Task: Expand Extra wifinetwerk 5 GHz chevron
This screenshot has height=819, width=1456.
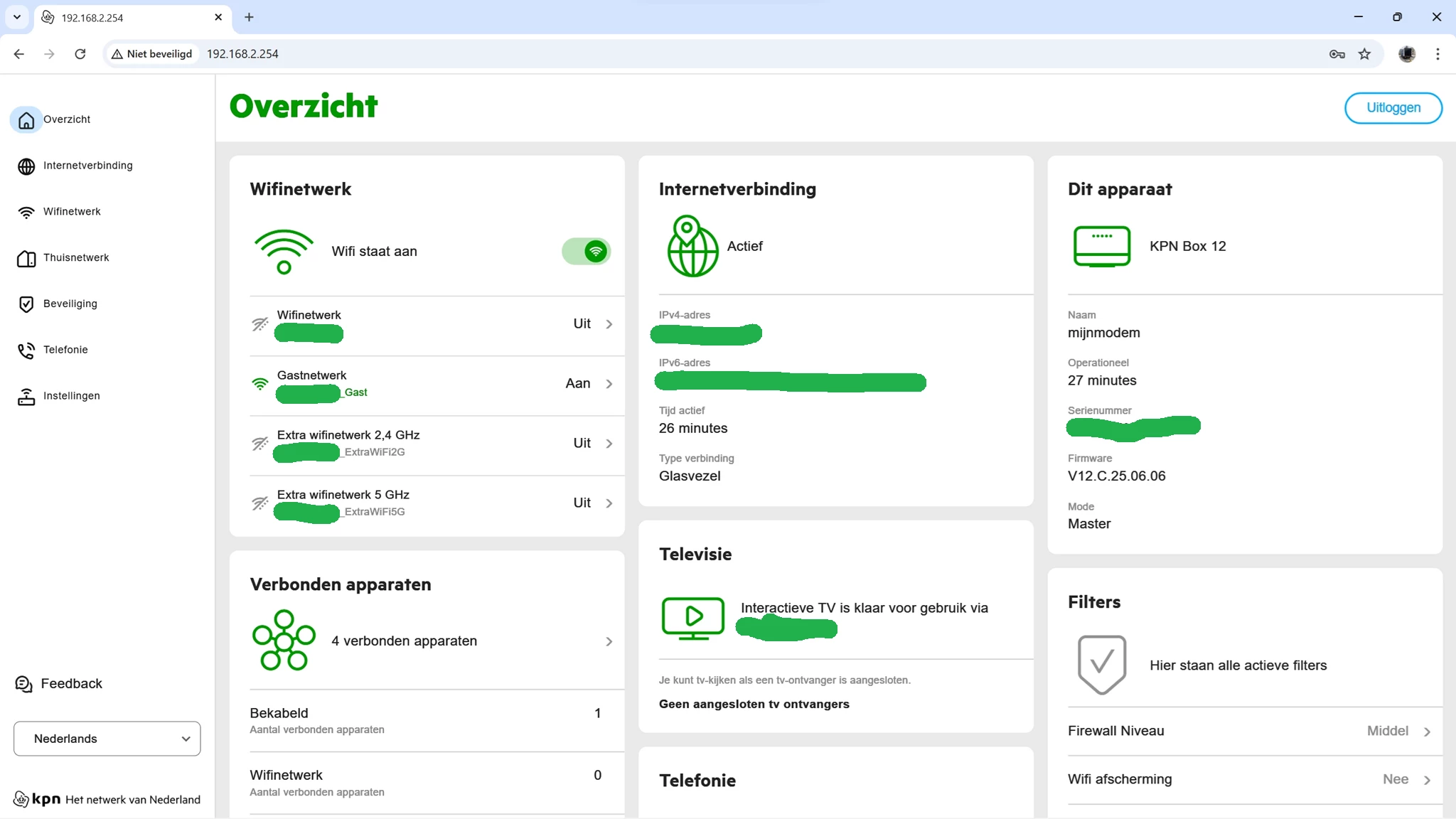Action: [609, 503]
